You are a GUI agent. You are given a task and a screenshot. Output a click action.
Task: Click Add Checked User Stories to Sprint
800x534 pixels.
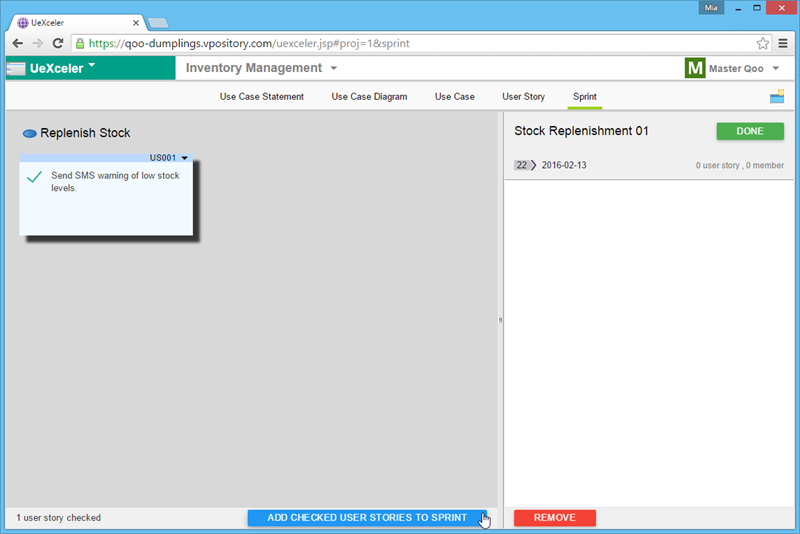[367, 518]
